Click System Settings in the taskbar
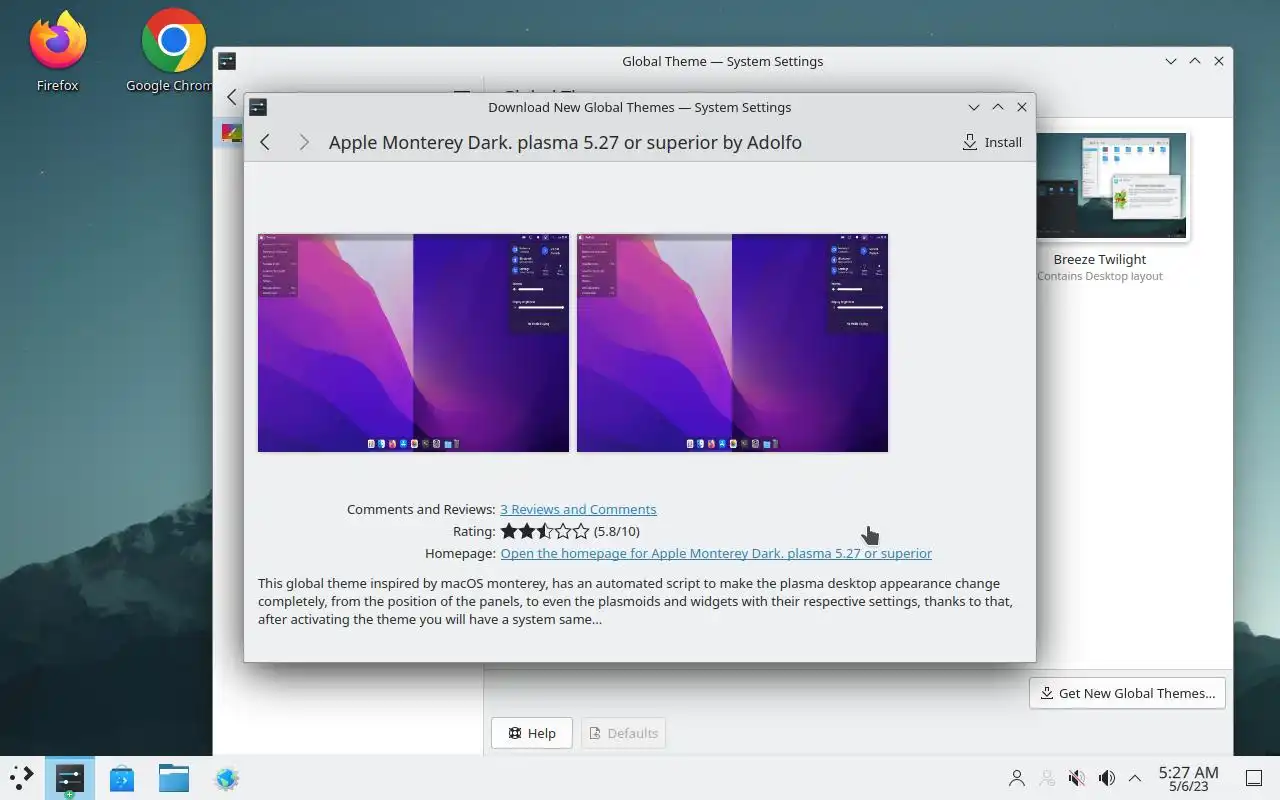 69,778
